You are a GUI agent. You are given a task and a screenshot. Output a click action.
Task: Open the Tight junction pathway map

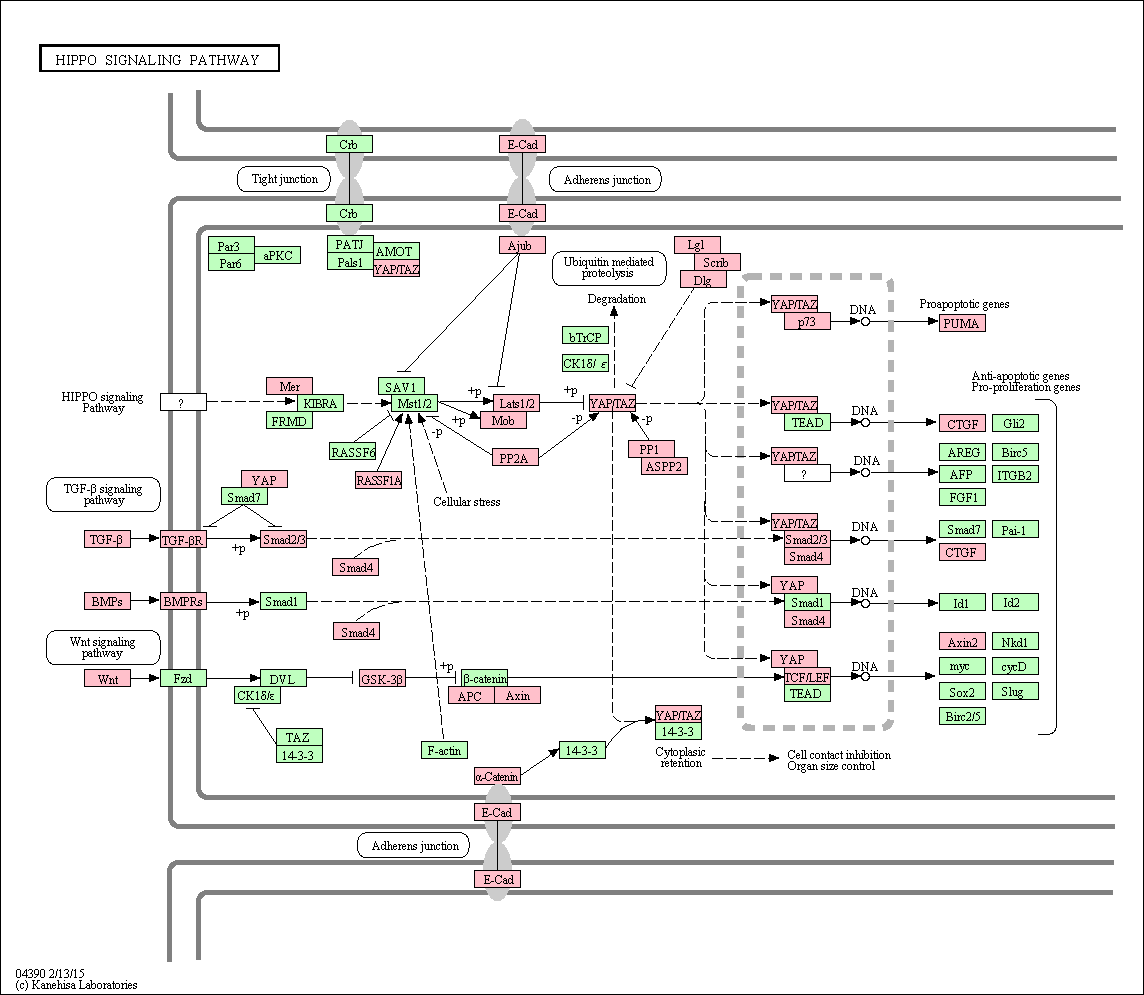coord(285,179)
